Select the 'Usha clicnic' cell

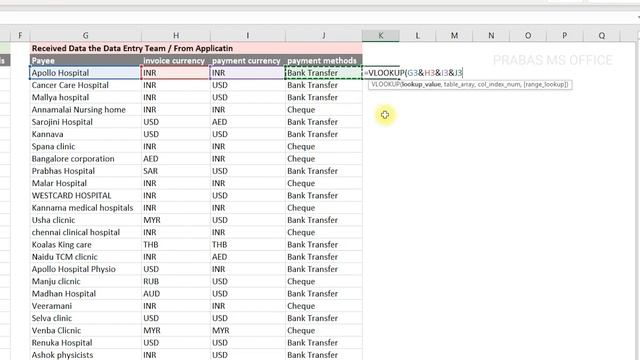click(85, 220)
